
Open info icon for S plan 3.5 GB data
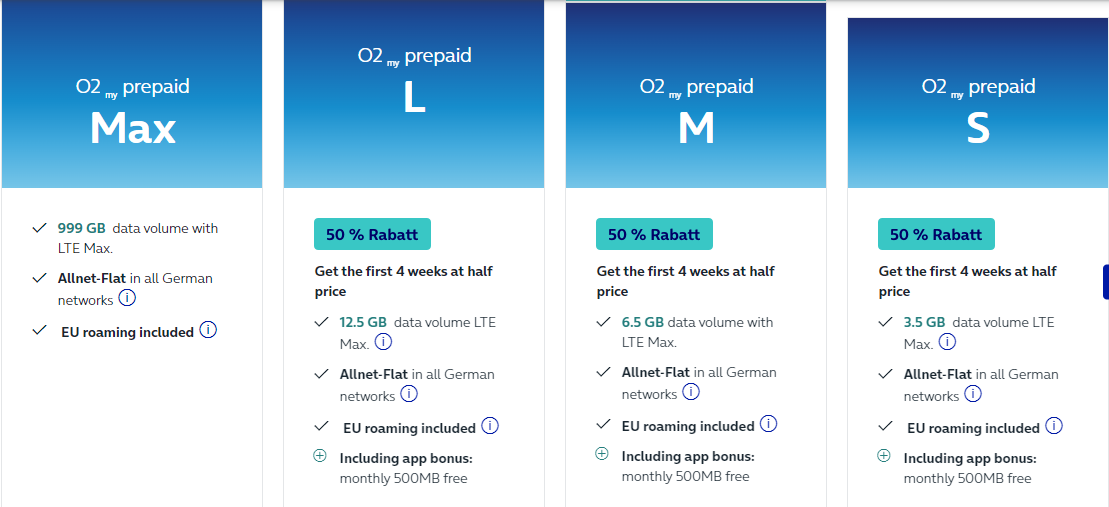pyautogui.click(x=947, y=342)
